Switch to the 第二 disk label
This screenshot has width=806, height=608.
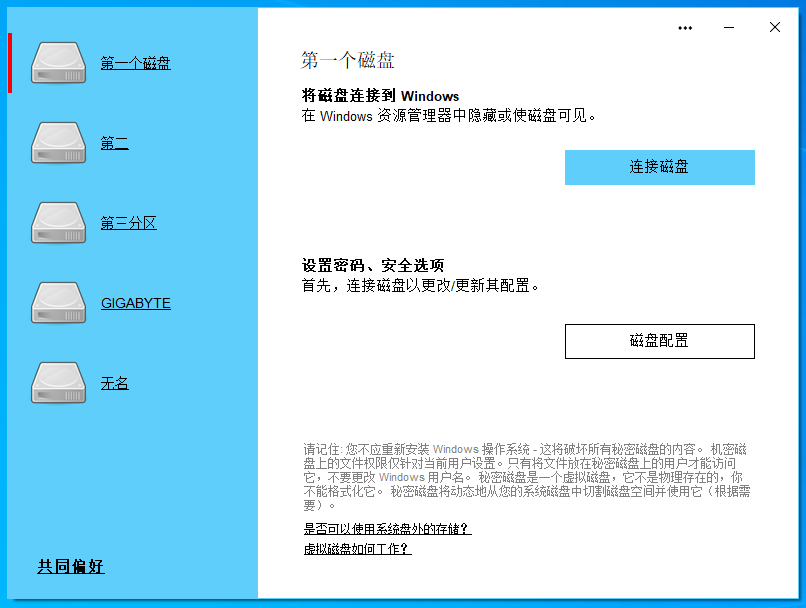[114, 144]
